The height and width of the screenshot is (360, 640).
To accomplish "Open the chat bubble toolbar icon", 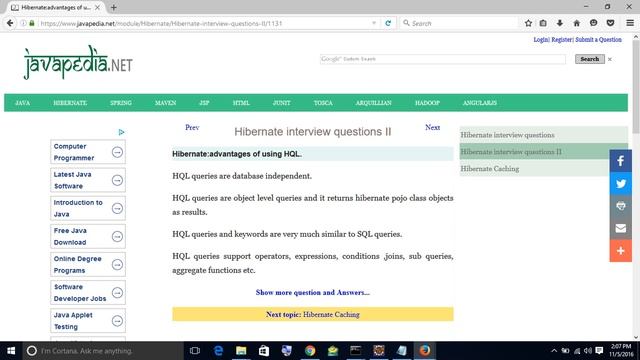I will coord(593,23).
